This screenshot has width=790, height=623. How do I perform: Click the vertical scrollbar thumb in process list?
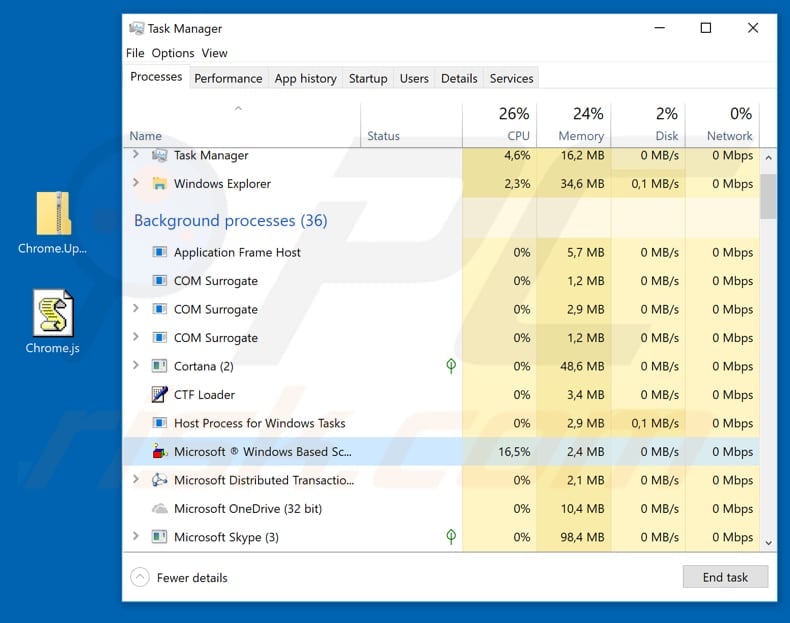(x=768, y=196)
